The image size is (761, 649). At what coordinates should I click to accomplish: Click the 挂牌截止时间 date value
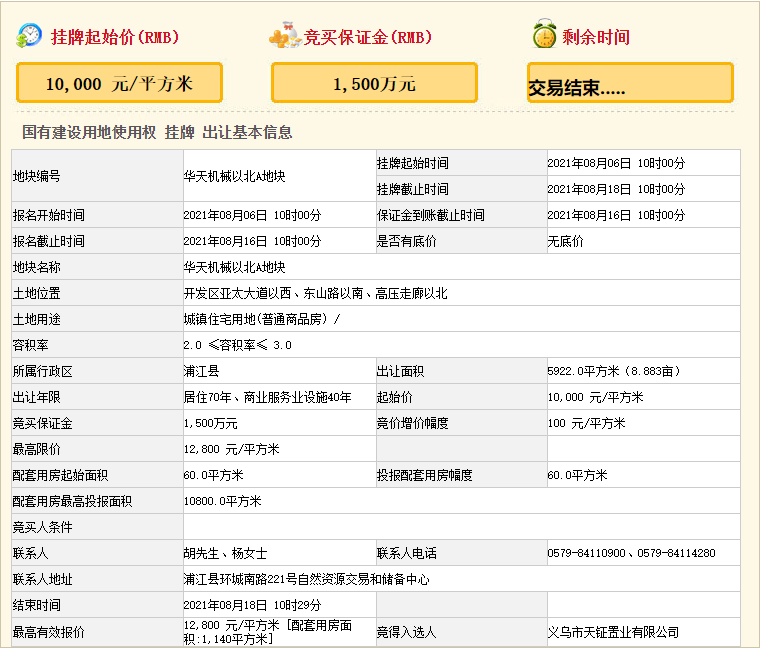pos(616,189)
